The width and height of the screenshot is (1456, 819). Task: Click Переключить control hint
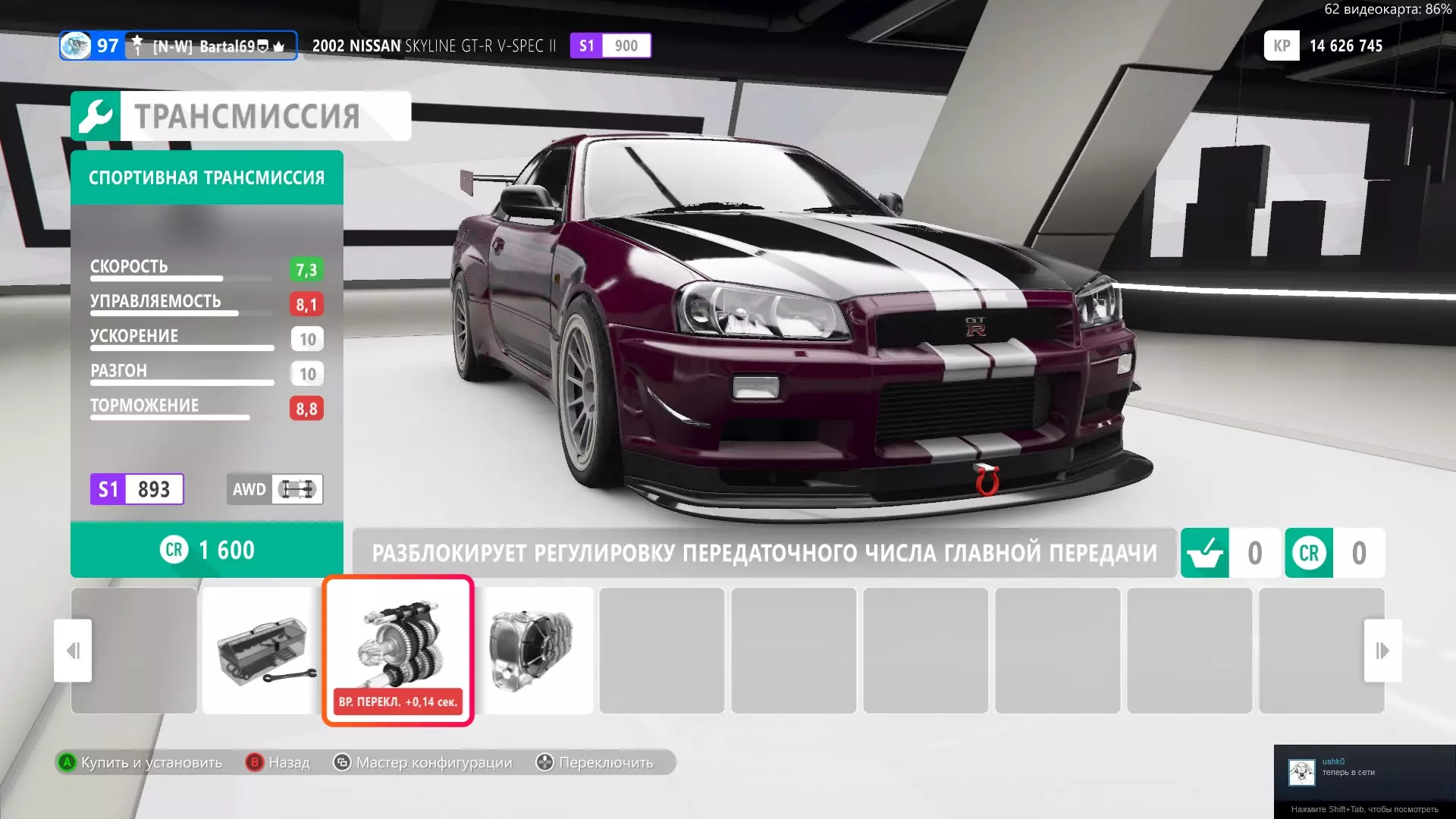click(x=595, y=762)
